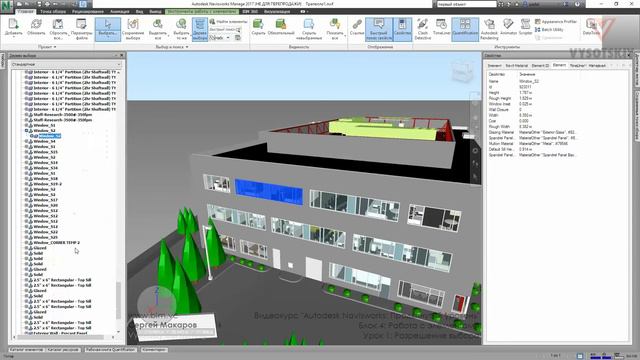Toggle the Quantification tool button
This screenshot has height=360, width=640.
tap(465, 29)
